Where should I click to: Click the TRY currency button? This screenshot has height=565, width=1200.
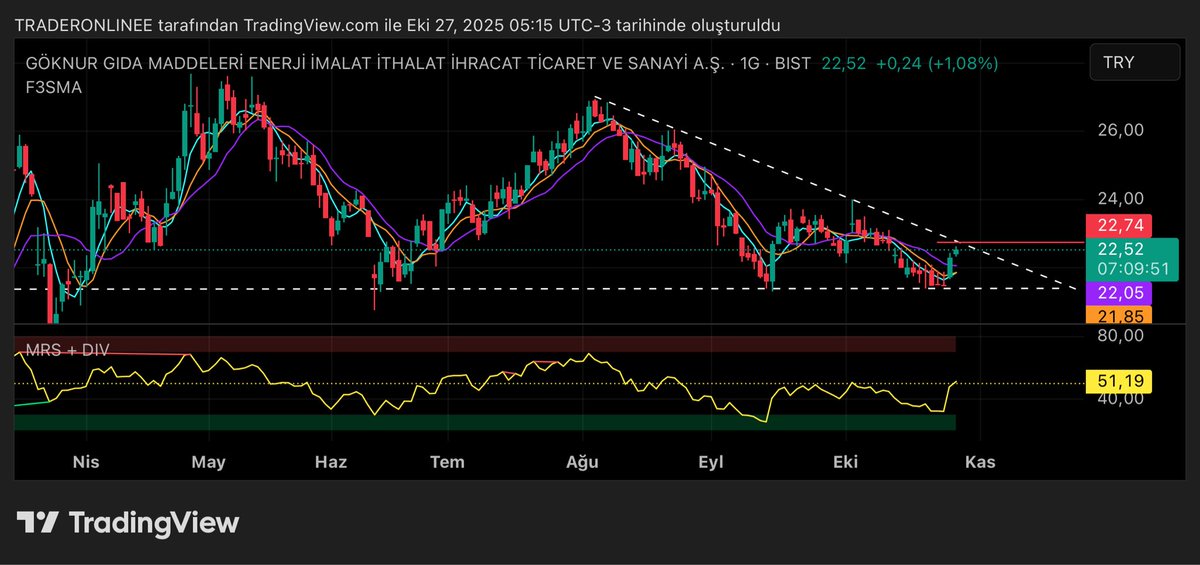(x=1135, y=62)
